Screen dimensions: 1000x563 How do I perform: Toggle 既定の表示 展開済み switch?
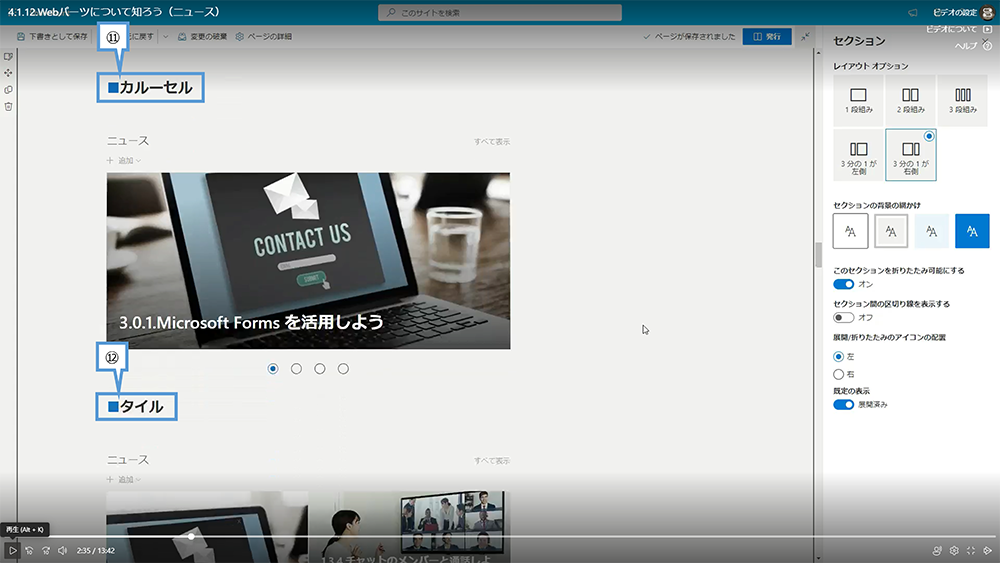[843, 405]
